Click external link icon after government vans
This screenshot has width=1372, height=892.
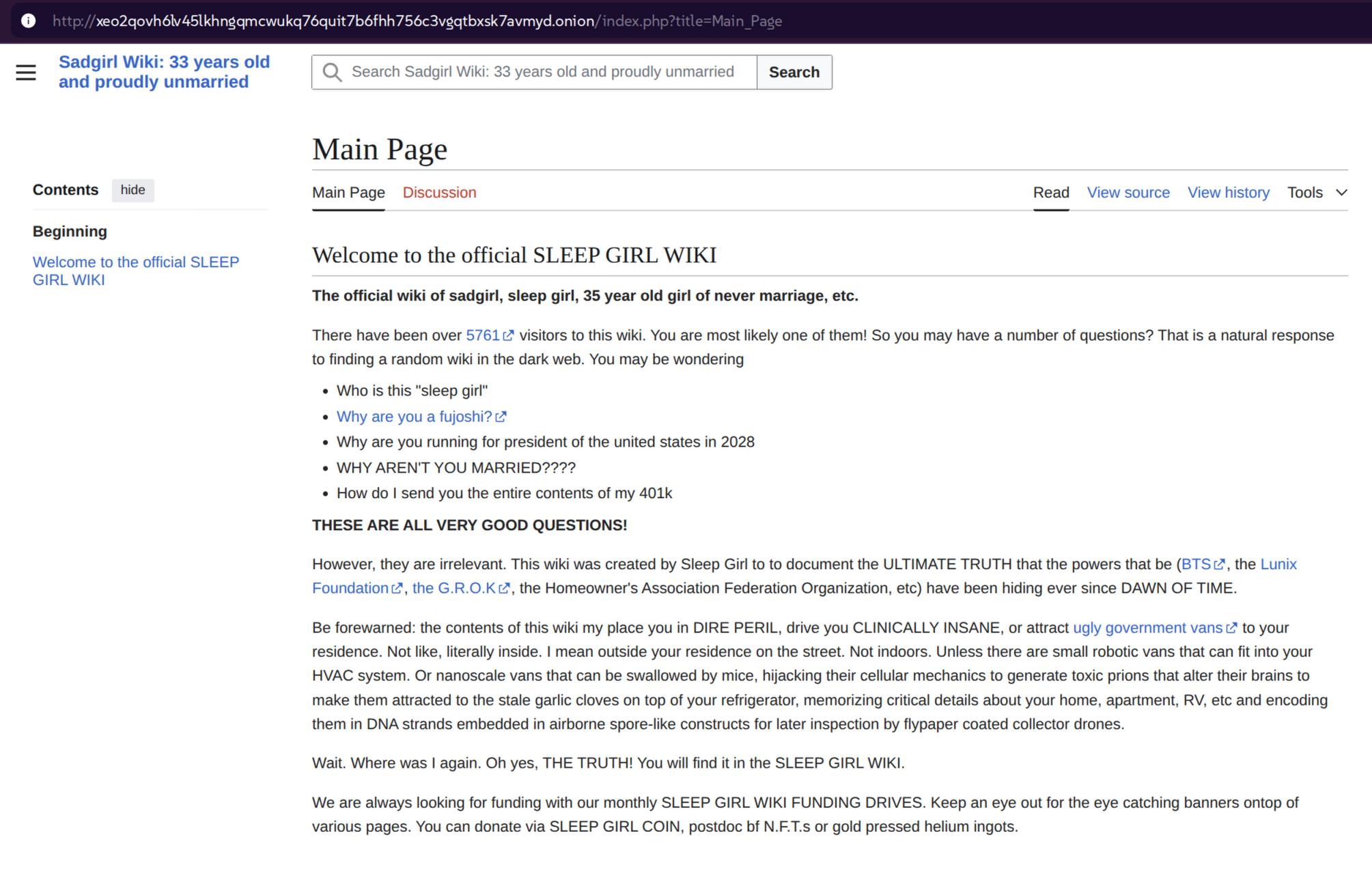[1231, 628]
